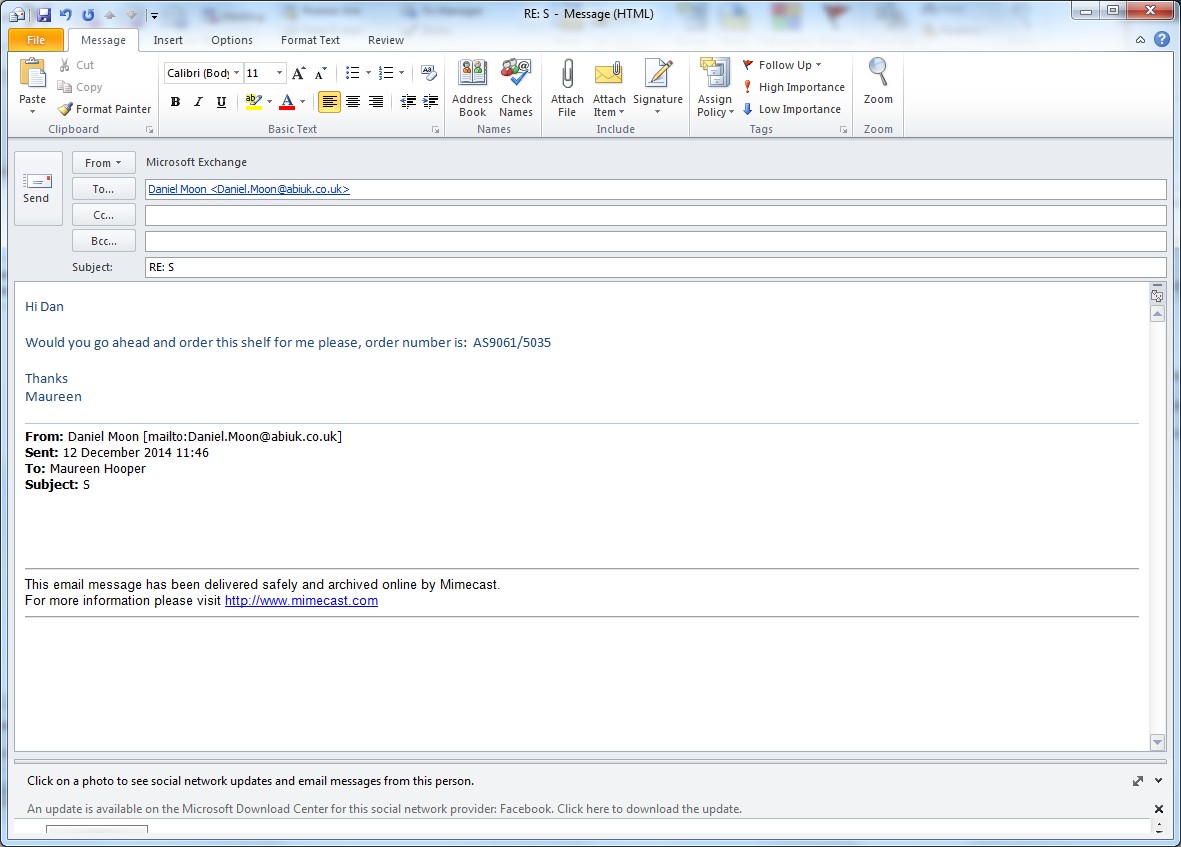Open the font color picker arrow
Screen dimensions: 1181x847
pos(302,102)
